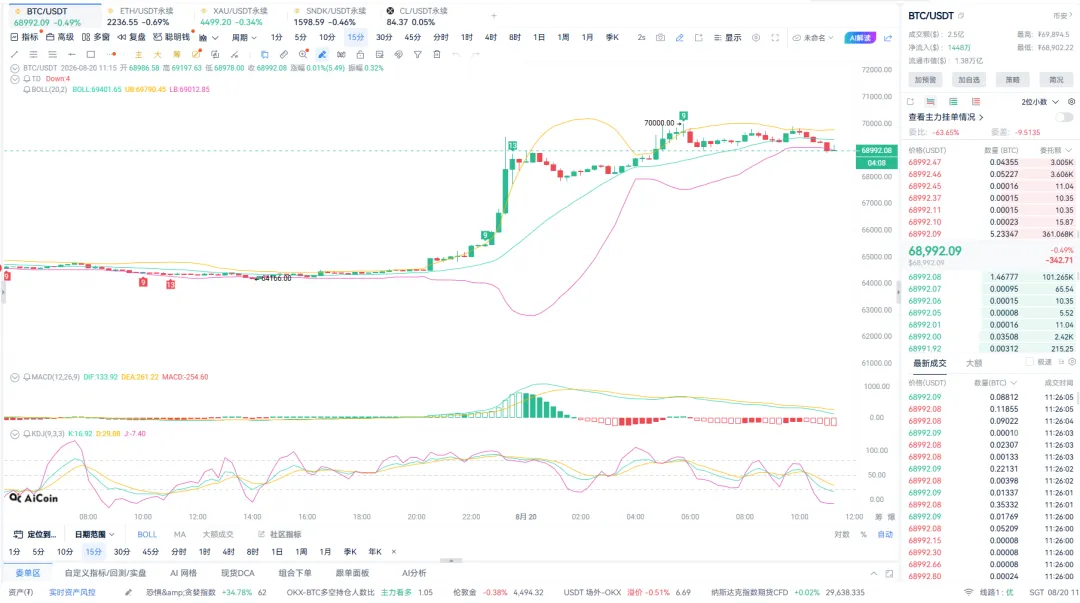The width and height of the screenshot is (1080, 603).
Task: Click 策略 strategy button
Action: [1012, 80]
